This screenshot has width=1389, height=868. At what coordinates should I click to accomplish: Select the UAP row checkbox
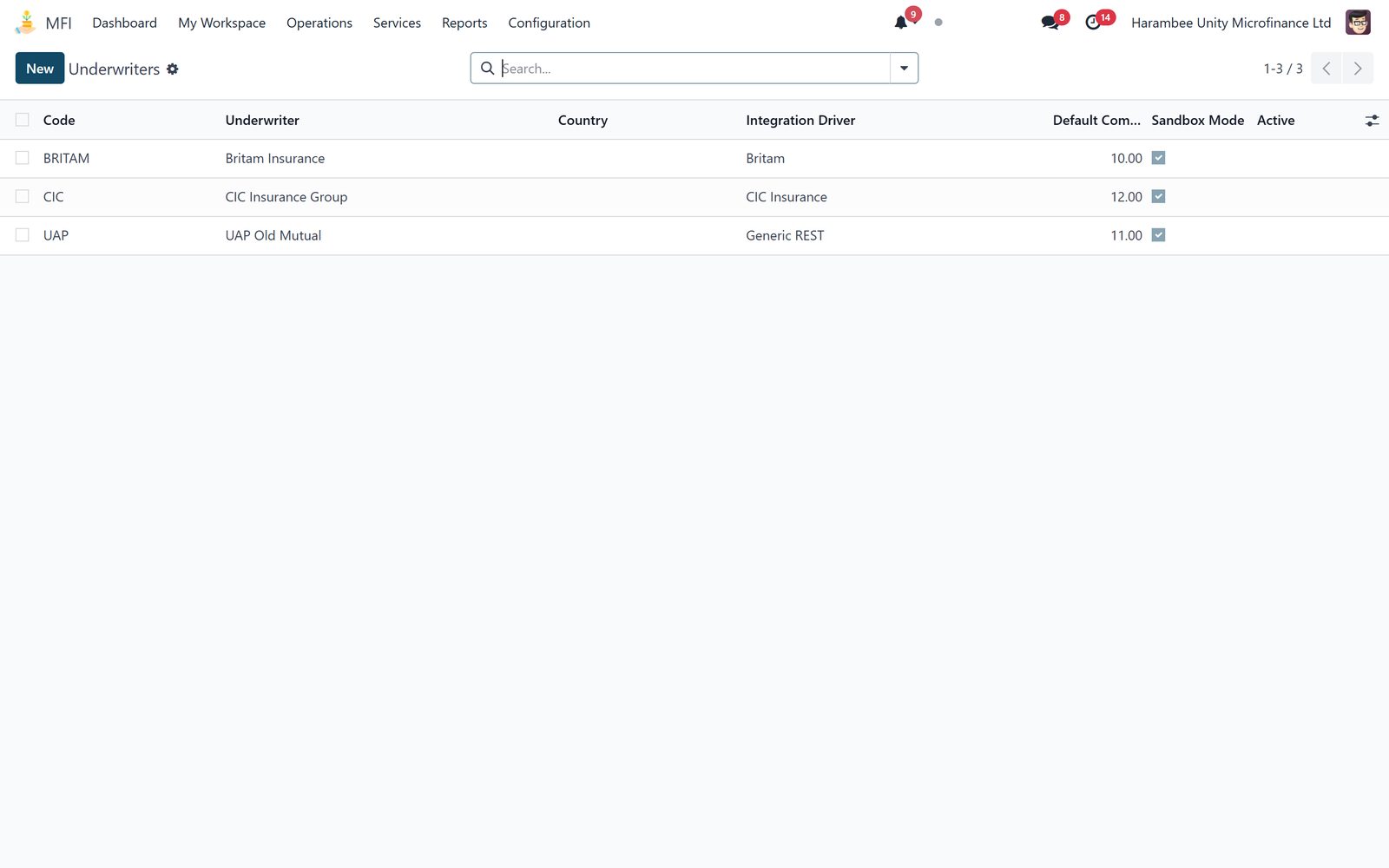tap(23, 235)
